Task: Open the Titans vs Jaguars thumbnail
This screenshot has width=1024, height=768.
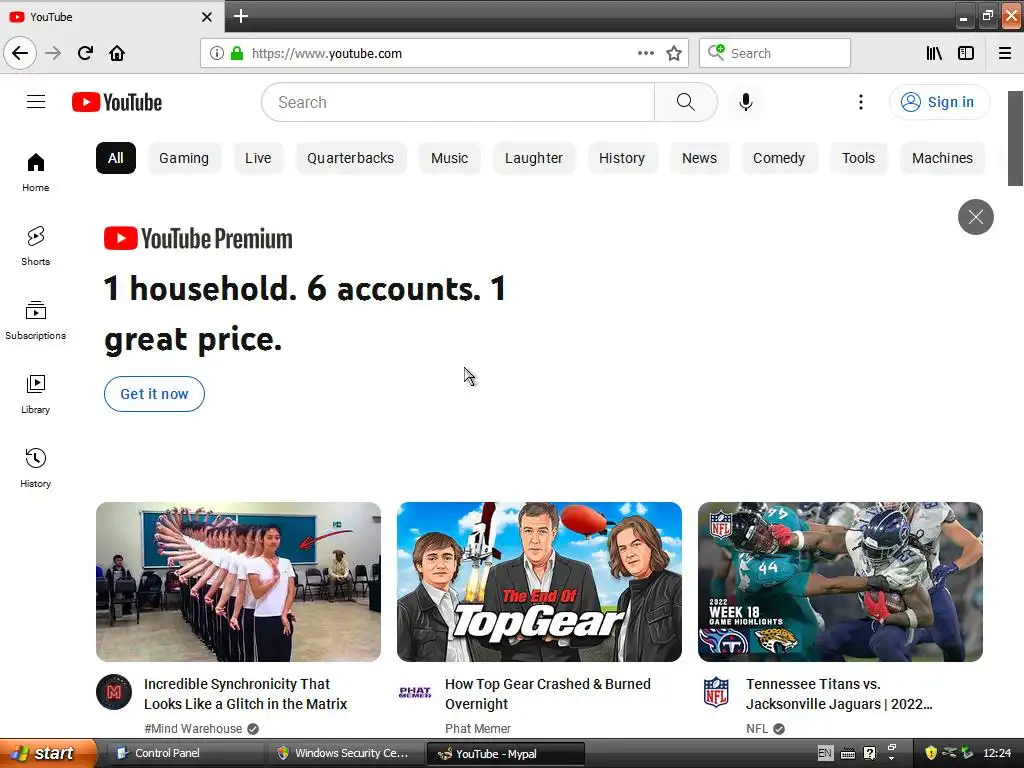Action: [x=840, y=582]
